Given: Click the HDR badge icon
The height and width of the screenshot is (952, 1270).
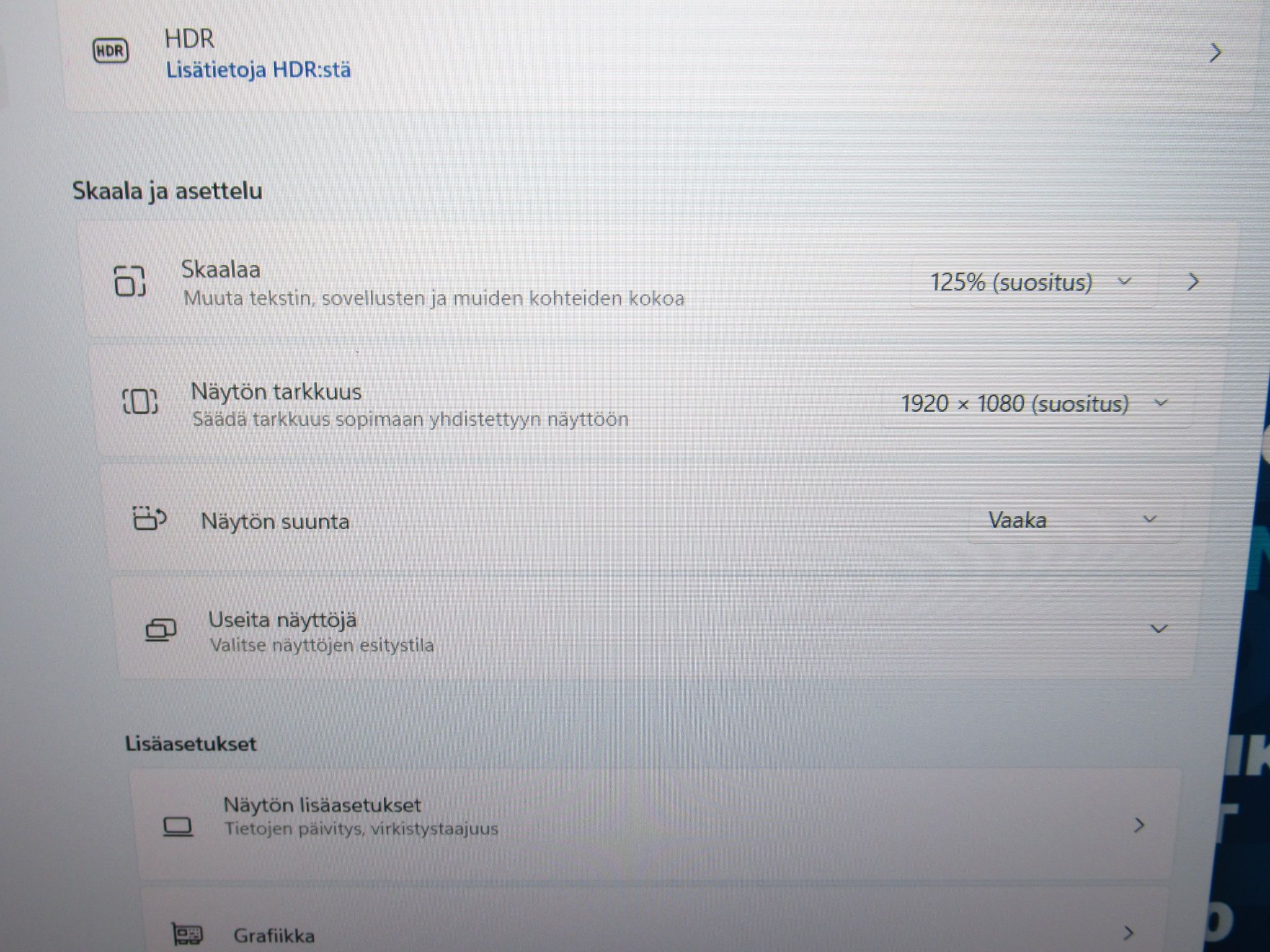Looking at the screenshot, I should tap(110, 51).
